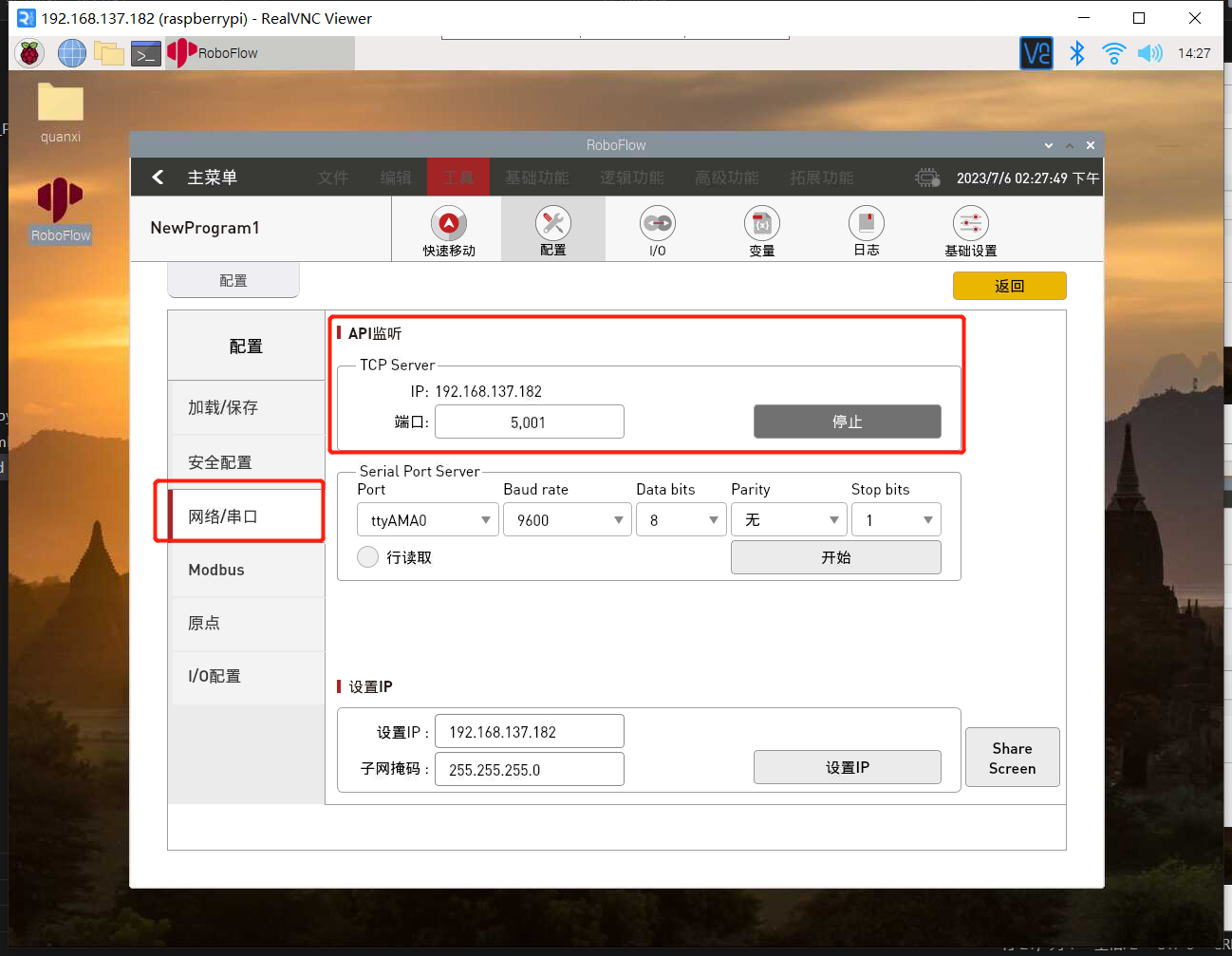Viewport: 1232px width, 956px height.
Task: Open the terminal icon on the taskbar
Action: [x=145, y=53]
